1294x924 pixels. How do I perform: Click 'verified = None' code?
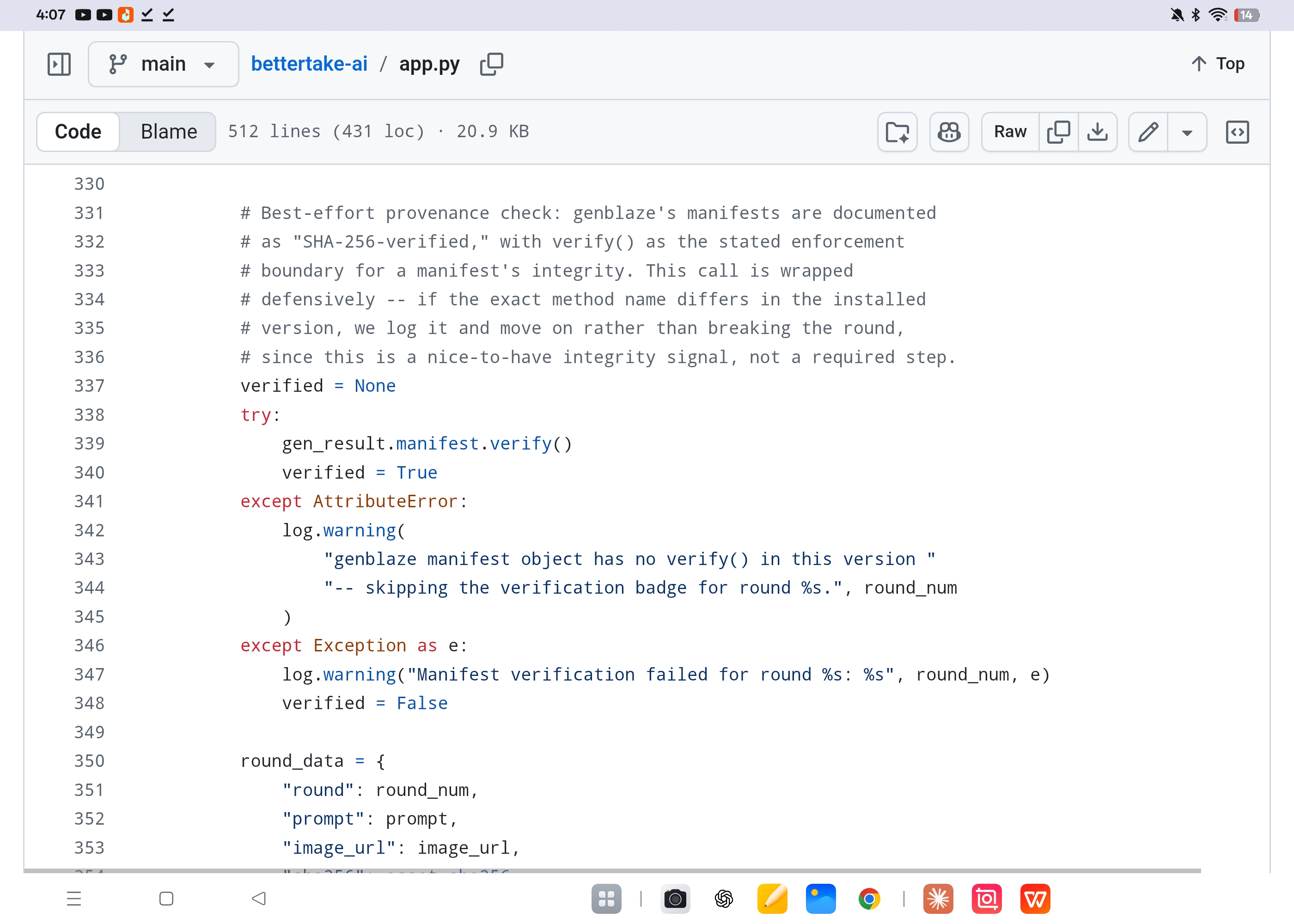pos(318,386)
